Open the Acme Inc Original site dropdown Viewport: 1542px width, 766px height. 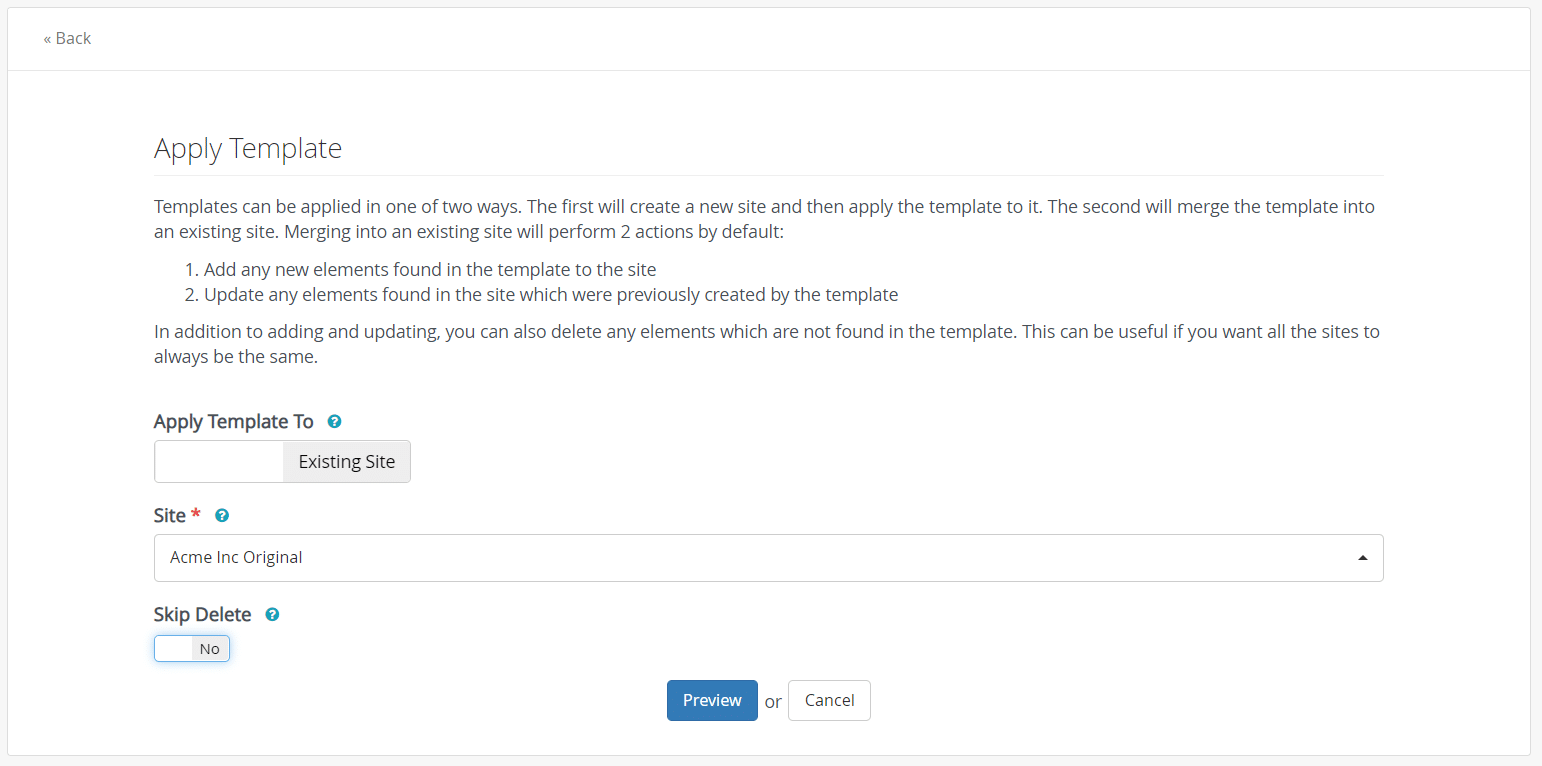768,558
